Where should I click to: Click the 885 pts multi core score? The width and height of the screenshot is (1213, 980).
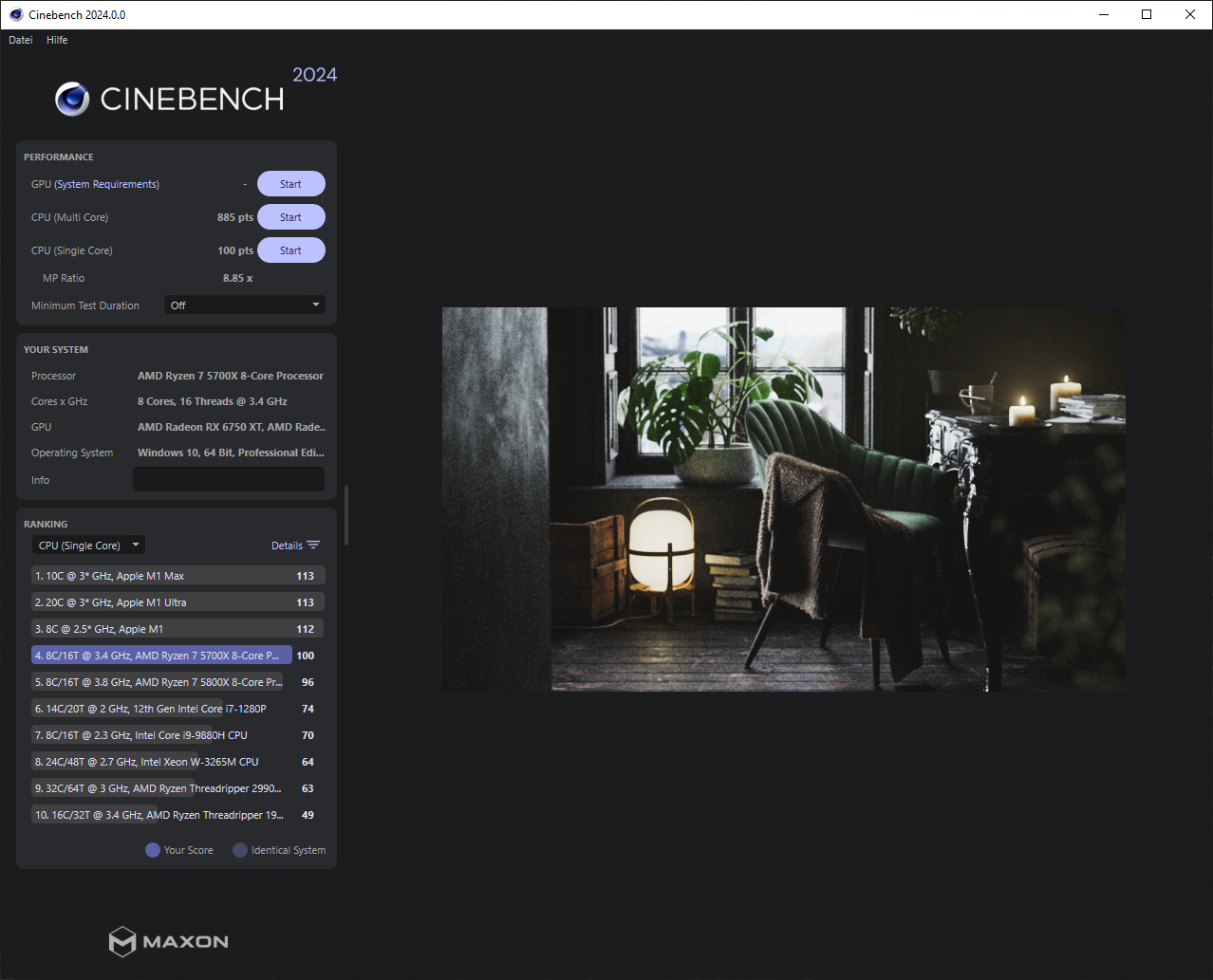coord(235,217)
